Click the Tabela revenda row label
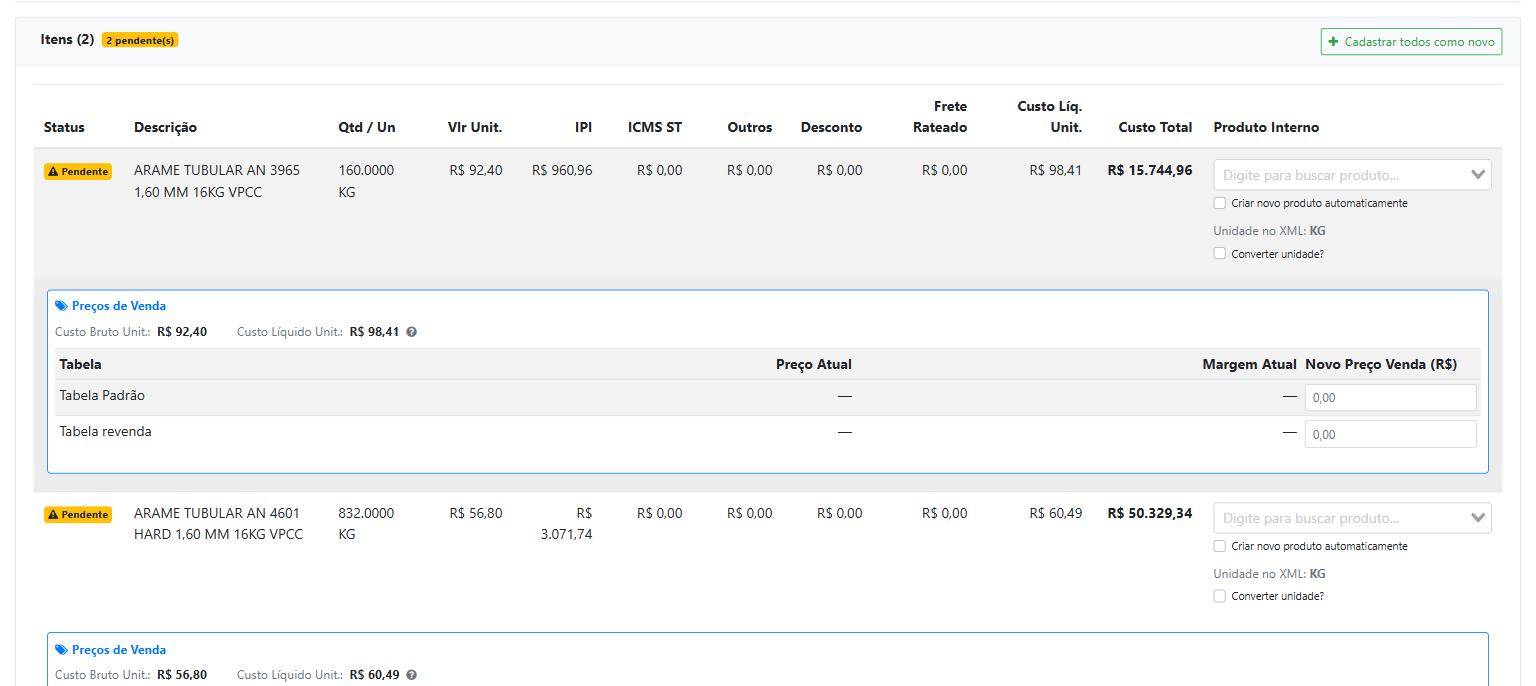This screenshot has height=686, width=1536. coord(105,431)
